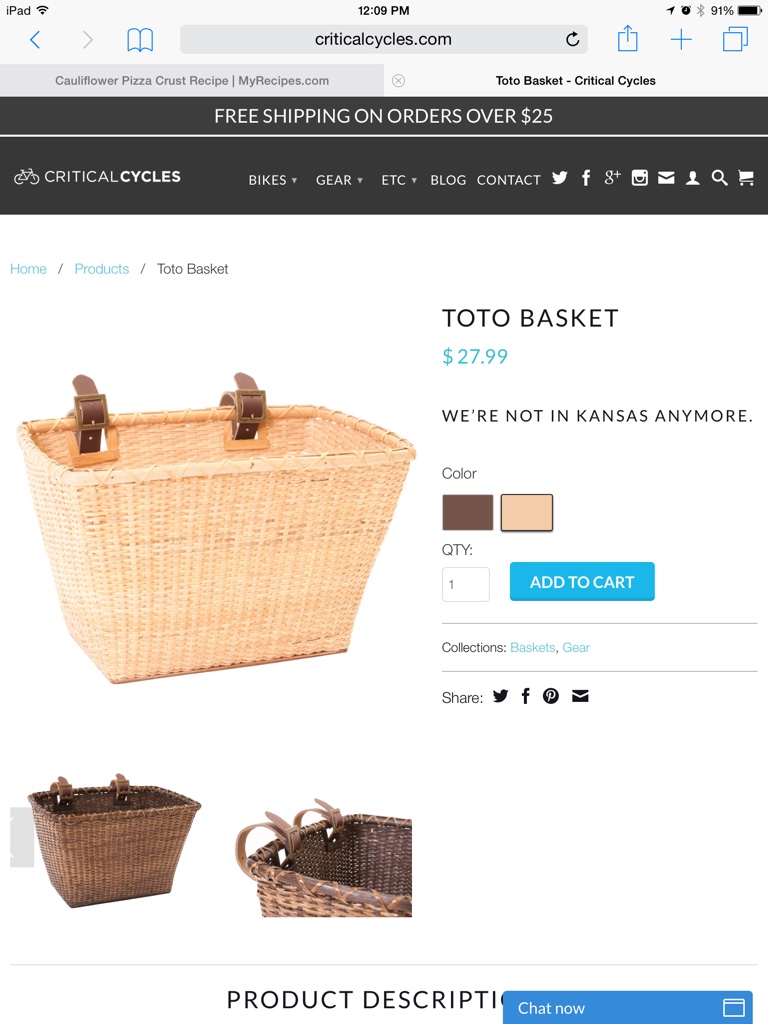Open the account user icon
Viewport: 768px width, 1024px height.
coord(692,178)
